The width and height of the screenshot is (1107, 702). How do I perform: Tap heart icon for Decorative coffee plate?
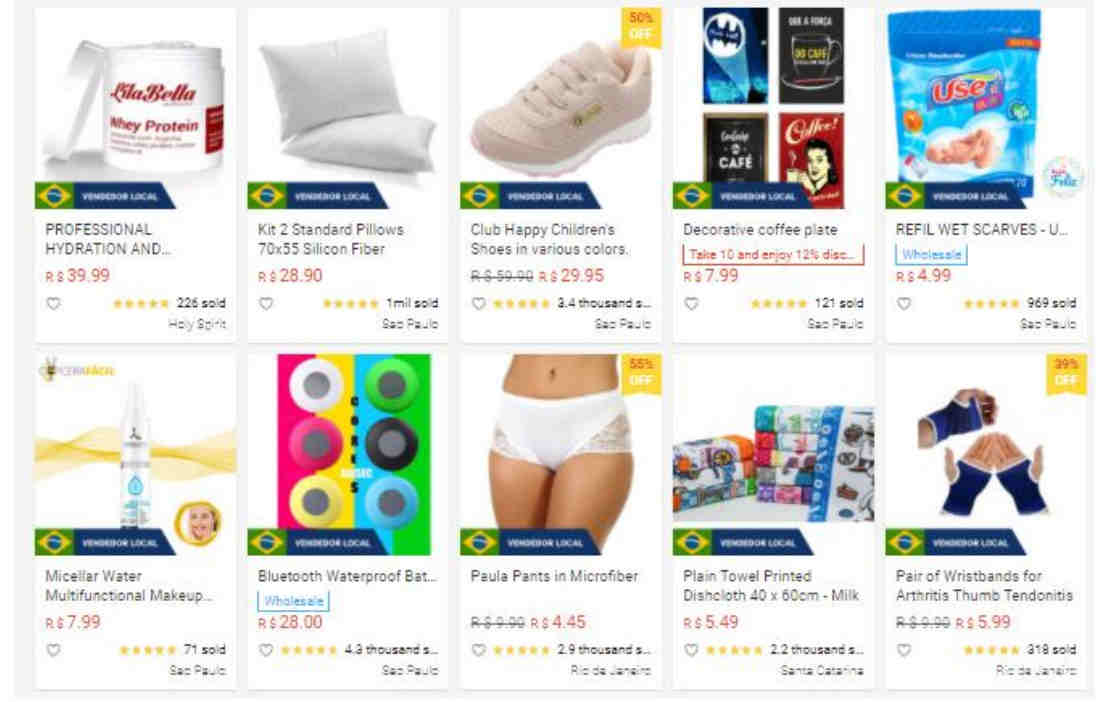(x=692, y=304)
